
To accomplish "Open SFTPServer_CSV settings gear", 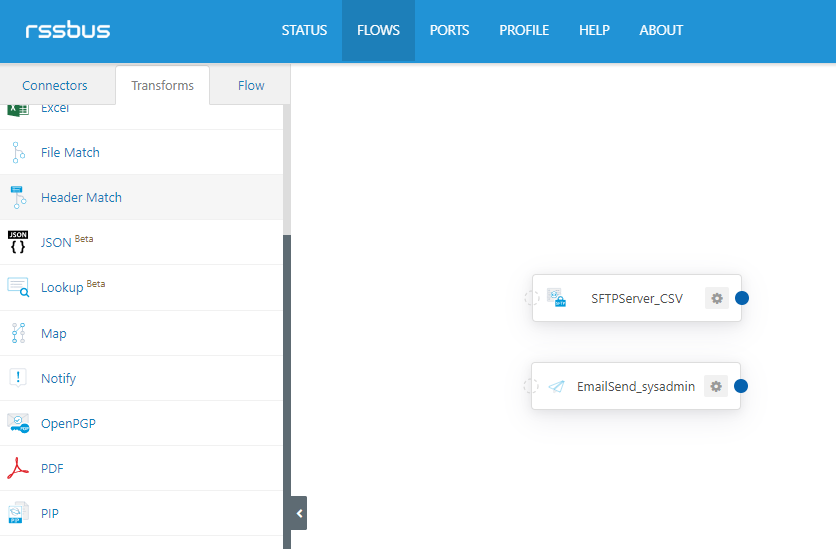I will tap(717, 298).
